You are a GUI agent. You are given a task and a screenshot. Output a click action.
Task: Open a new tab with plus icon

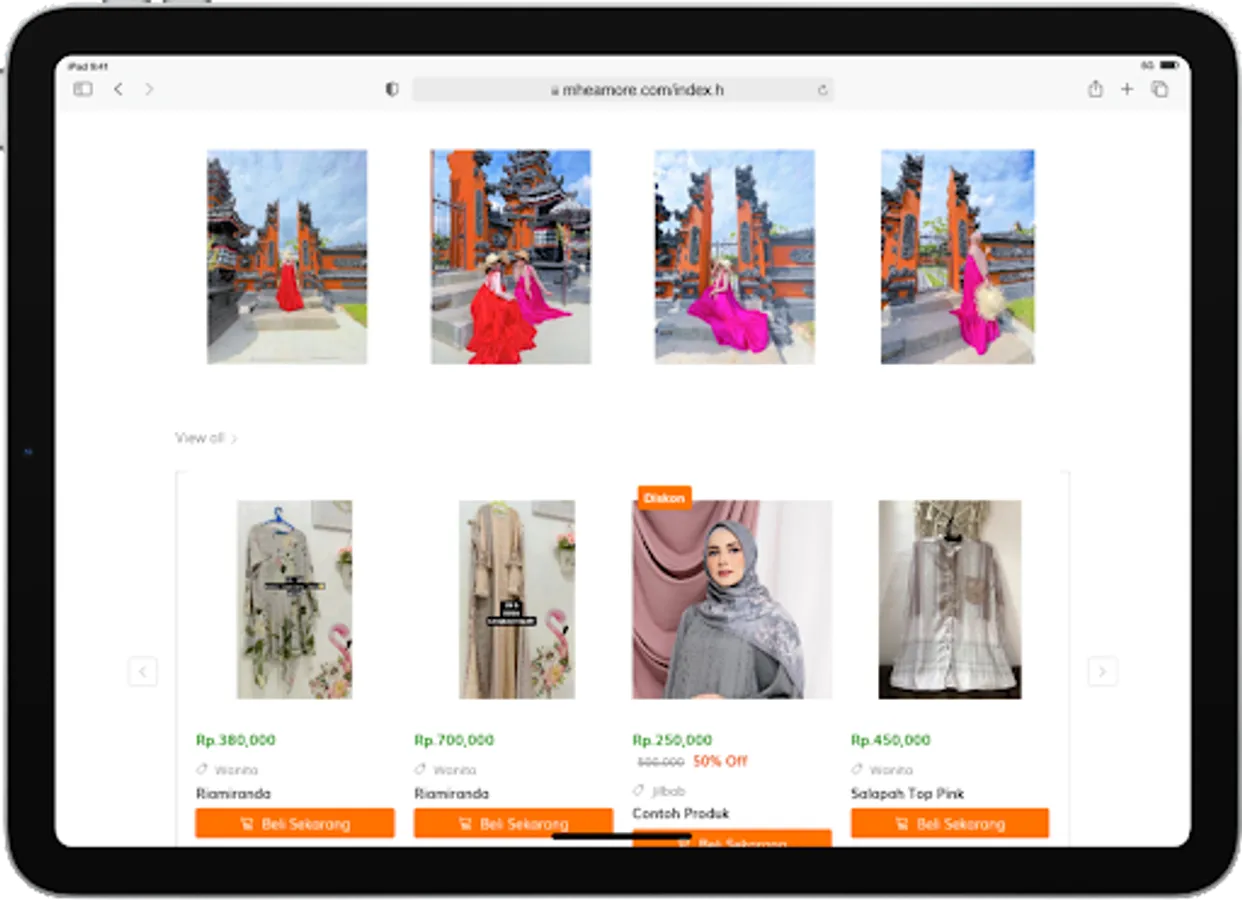1127,89
